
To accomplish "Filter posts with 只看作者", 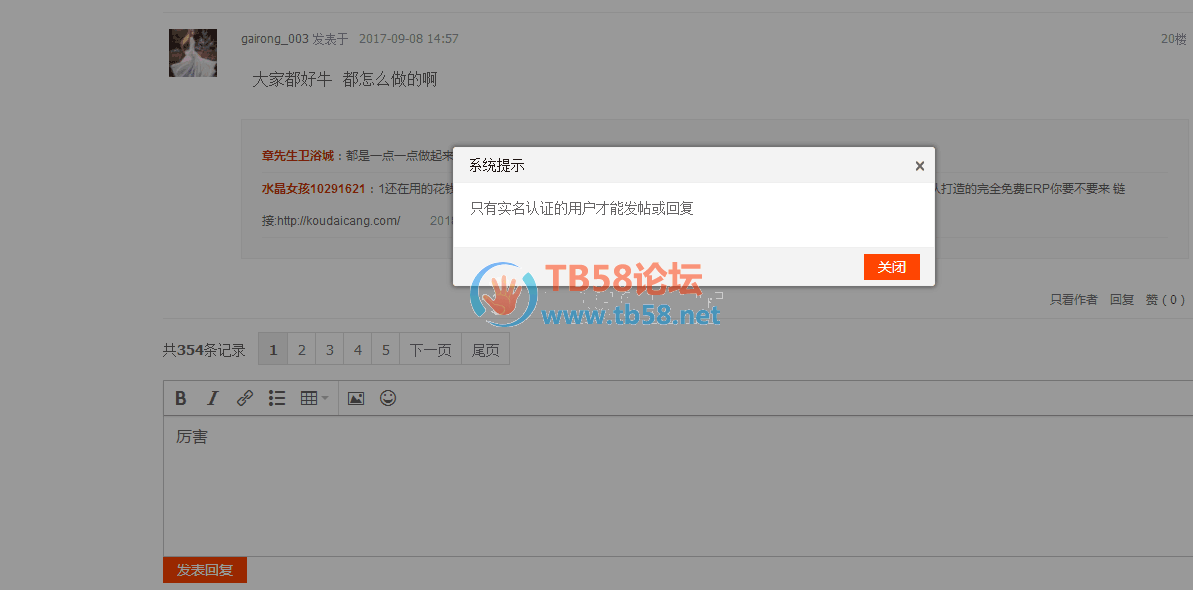I will click(x=1073, y=300).
